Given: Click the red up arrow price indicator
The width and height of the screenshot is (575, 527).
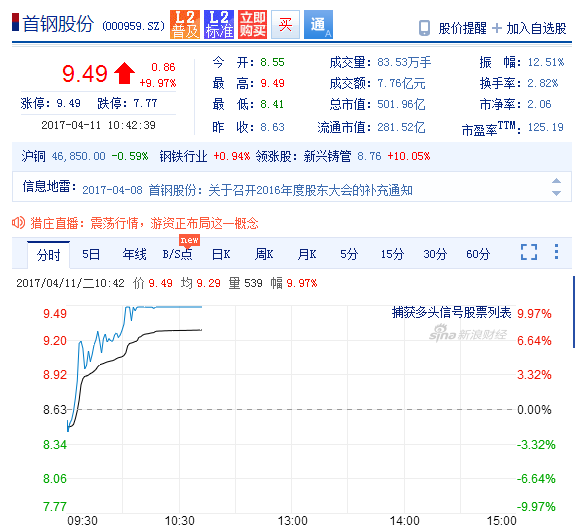Looking at the screenshot, I should pyautogui.click(x=124, y=73).
